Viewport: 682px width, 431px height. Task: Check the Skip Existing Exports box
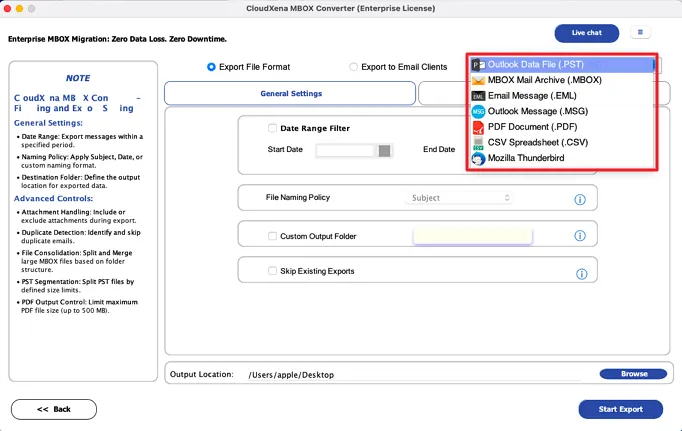[x=272, y=271]
